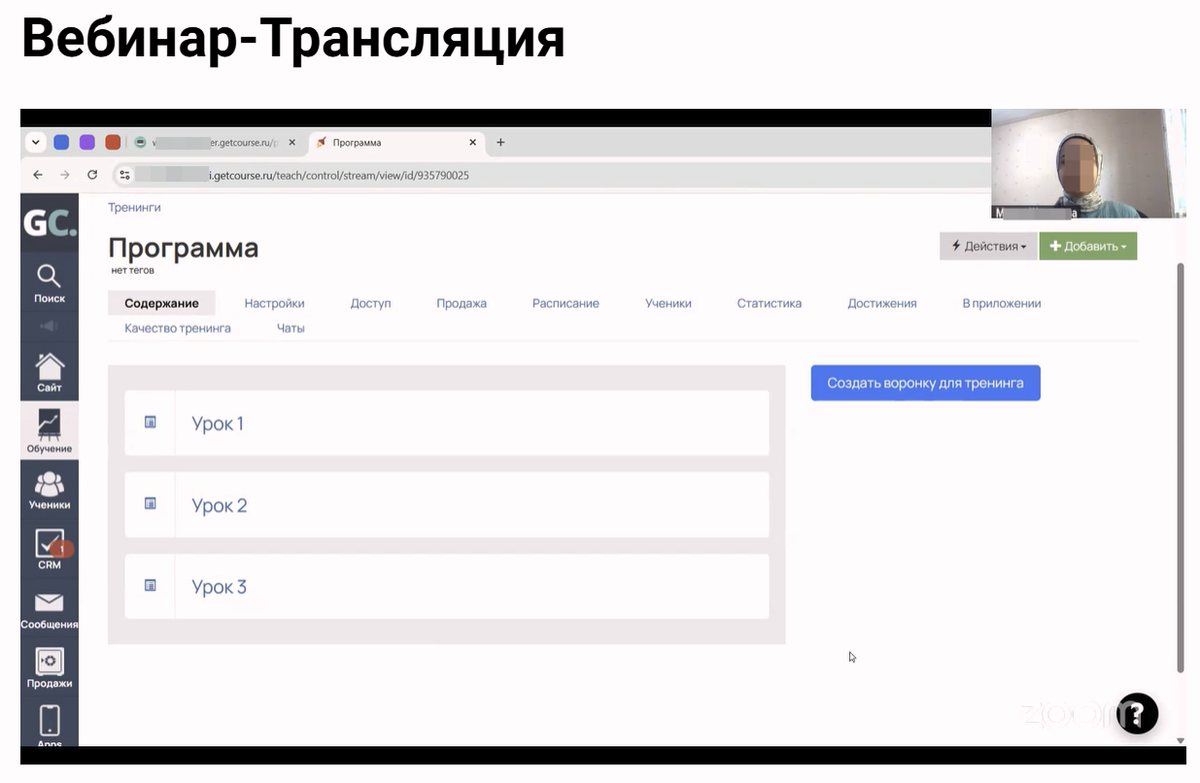1200x783 pixels.
Task: Go back in the browser
Action: 38,174
